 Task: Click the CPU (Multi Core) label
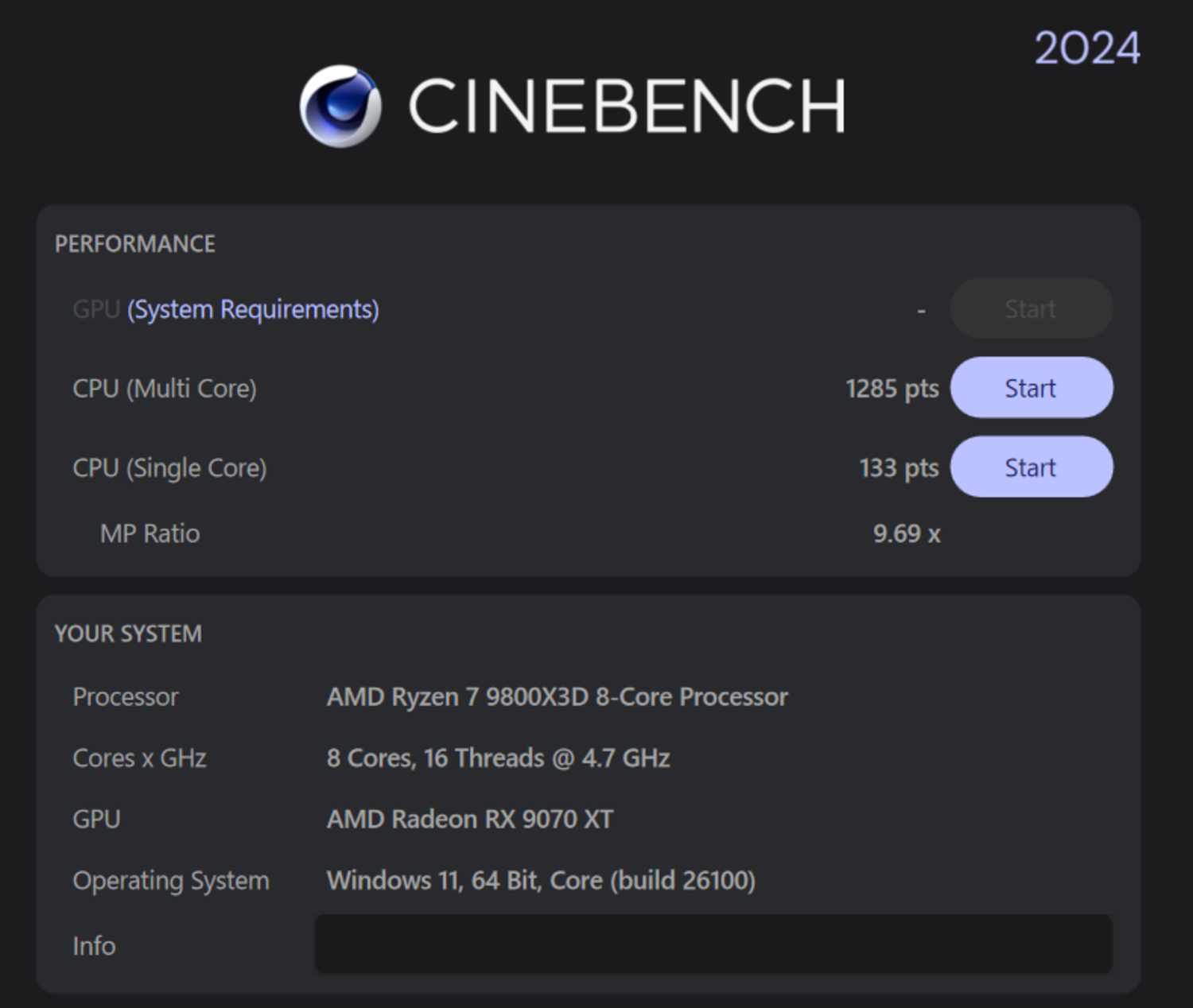[x=165, y=389]
